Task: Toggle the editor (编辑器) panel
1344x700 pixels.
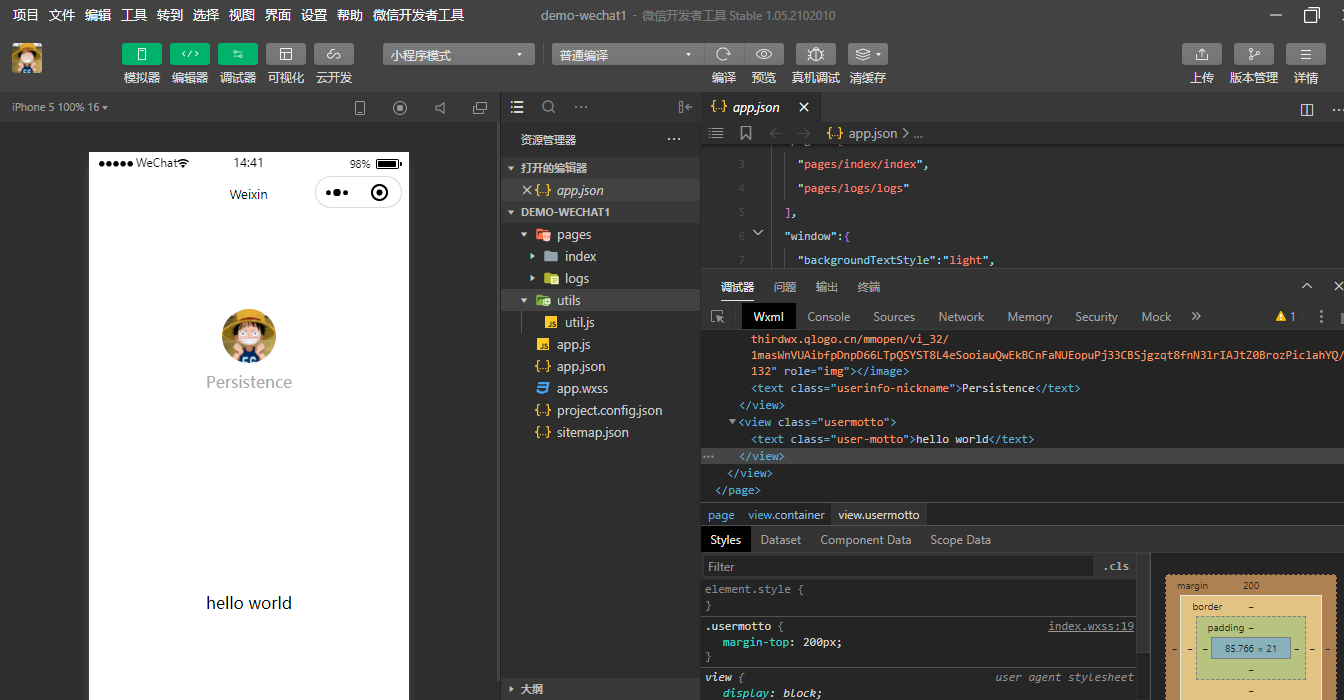Action: (x=190, y=55)
